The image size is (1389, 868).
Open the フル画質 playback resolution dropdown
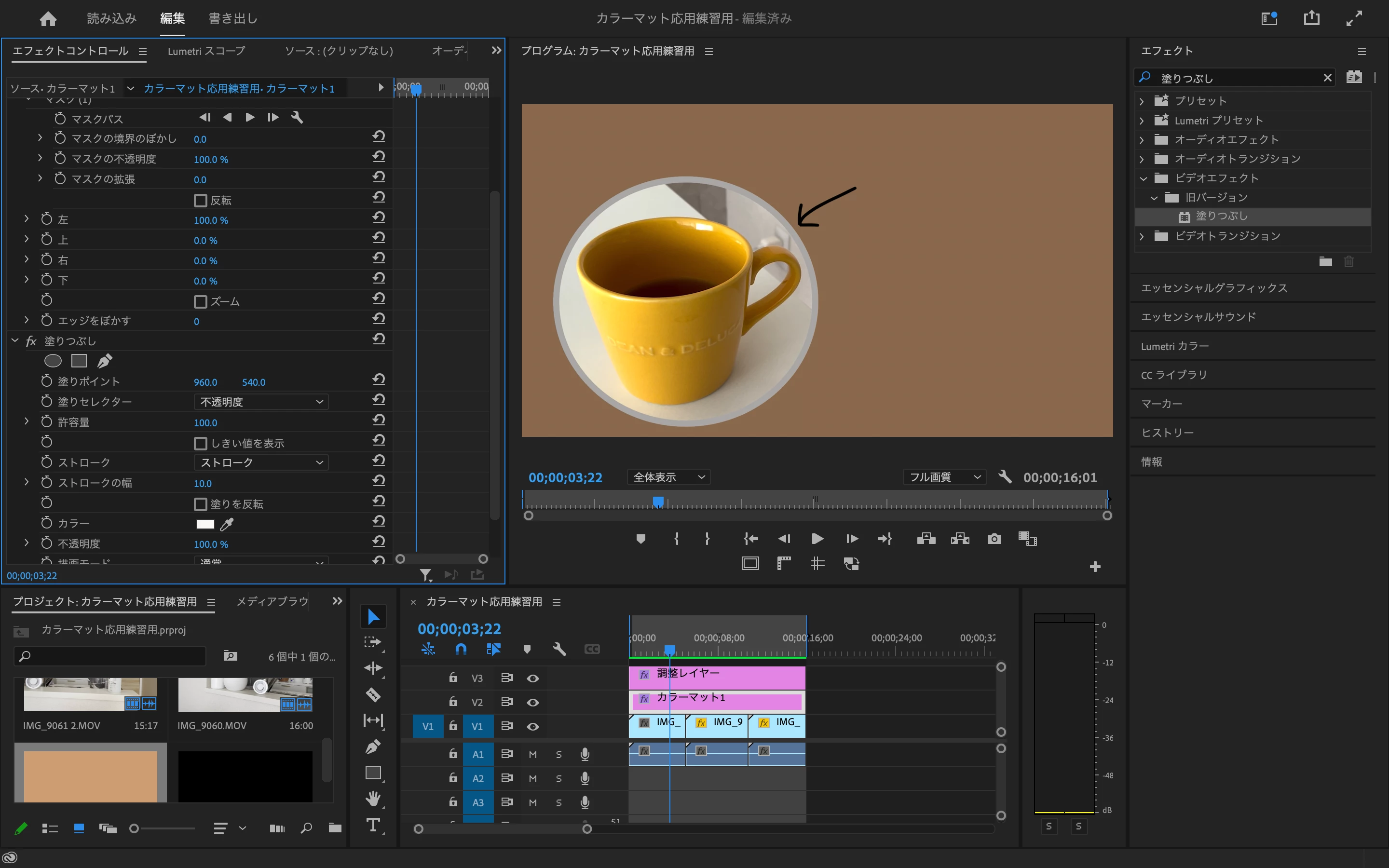pyautogui.click(x=944, y=477)
